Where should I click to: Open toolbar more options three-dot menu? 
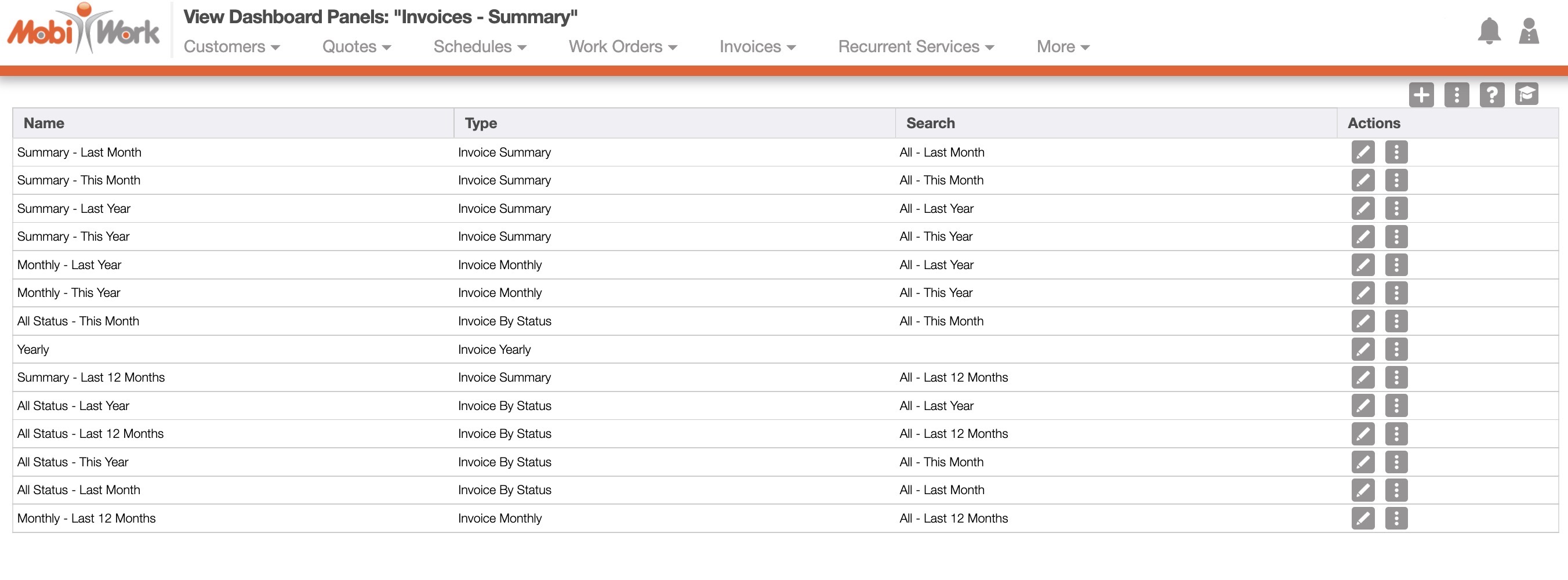click(x=1456, y=95)
